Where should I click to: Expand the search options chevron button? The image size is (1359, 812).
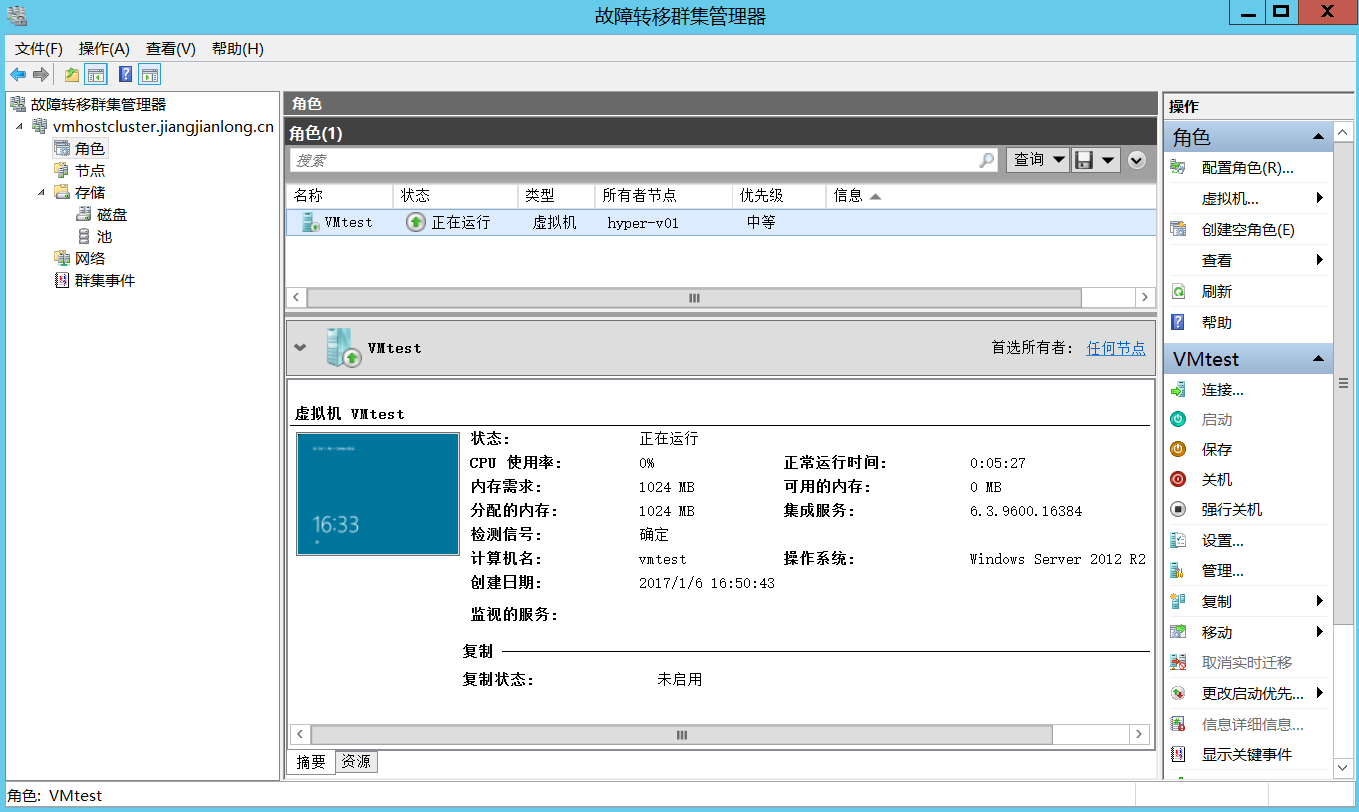tap(1136, 160)
